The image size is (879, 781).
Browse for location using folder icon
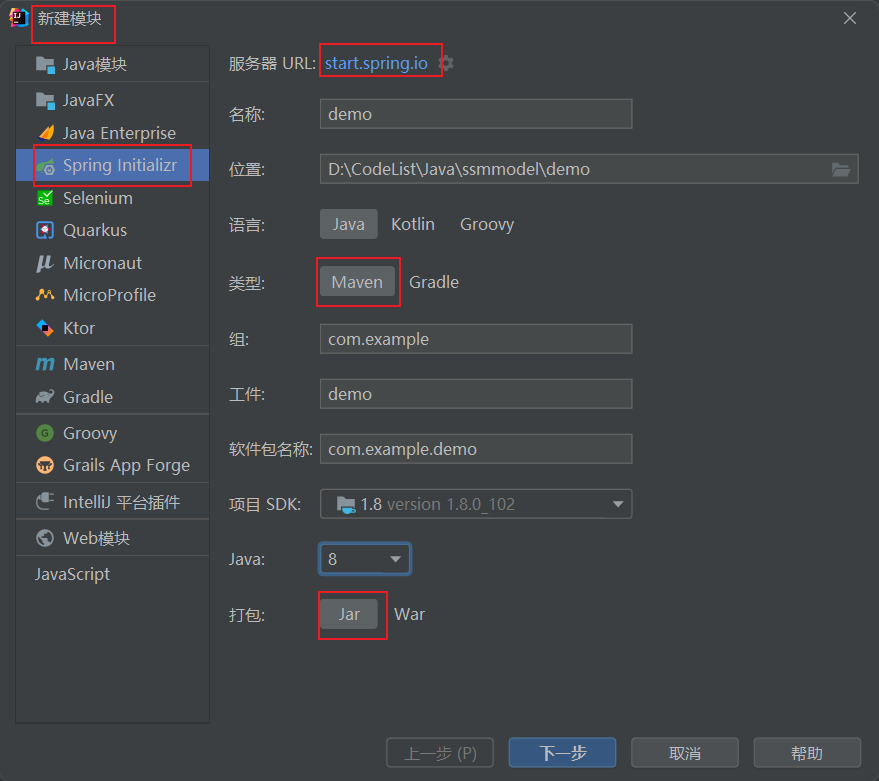coord(841,169)
